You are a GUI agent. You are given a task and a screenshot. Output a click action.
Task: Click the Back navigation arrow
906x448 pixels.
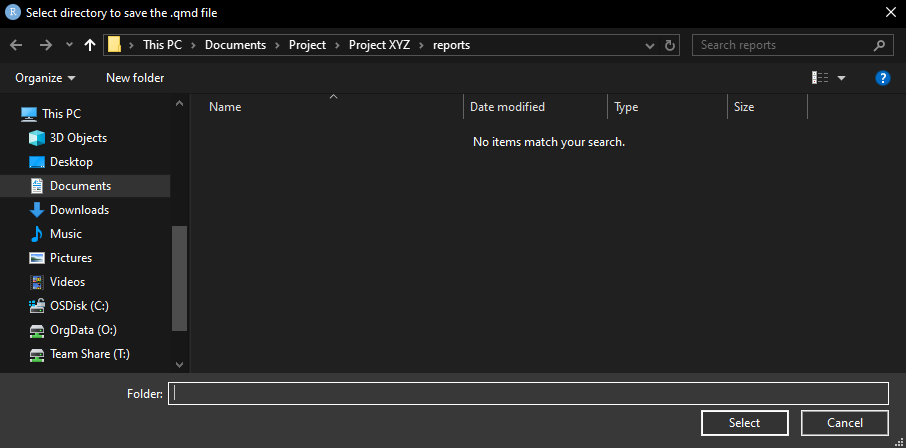[16, 45]
